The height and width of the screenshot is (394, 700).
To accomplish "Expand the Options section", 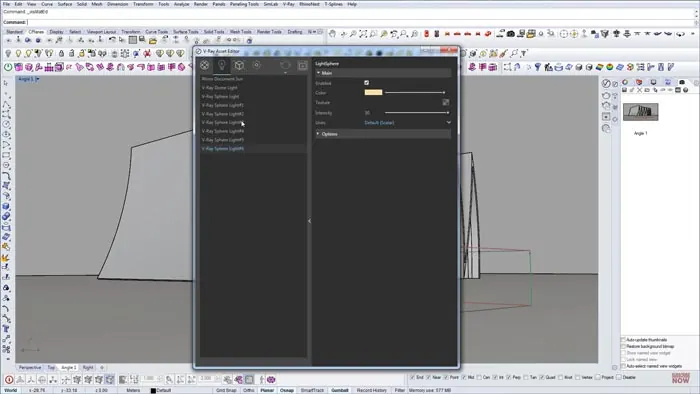I will (x=383, y=134).
